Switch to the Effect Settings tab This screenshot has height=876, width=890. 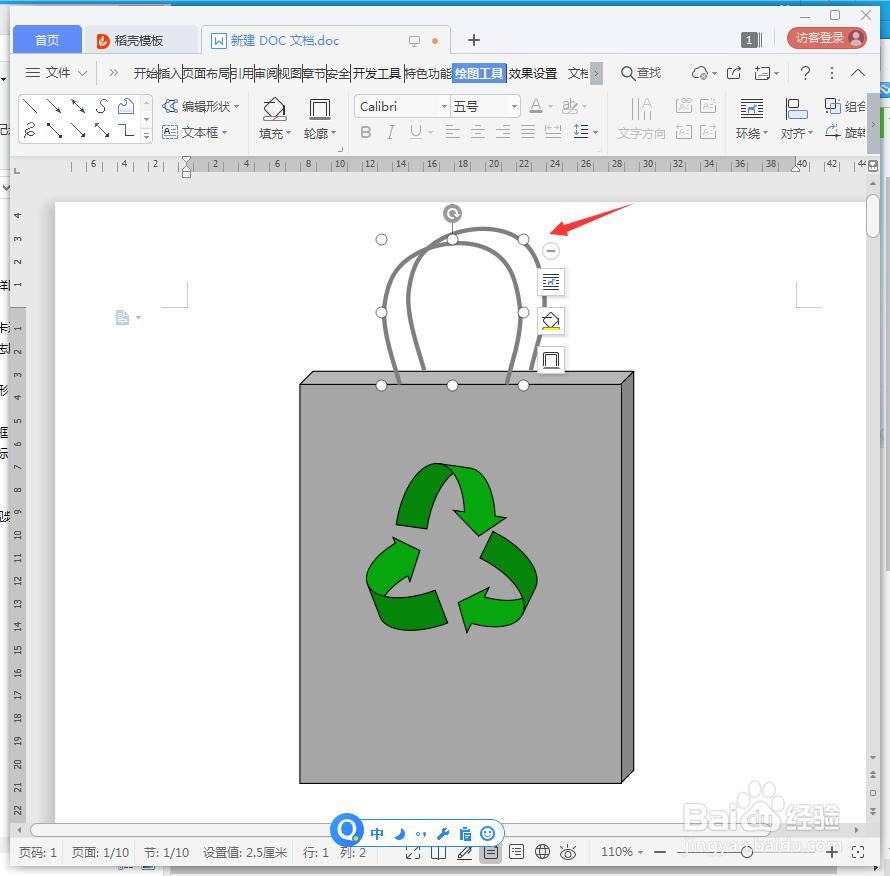(x=532, y=73)
